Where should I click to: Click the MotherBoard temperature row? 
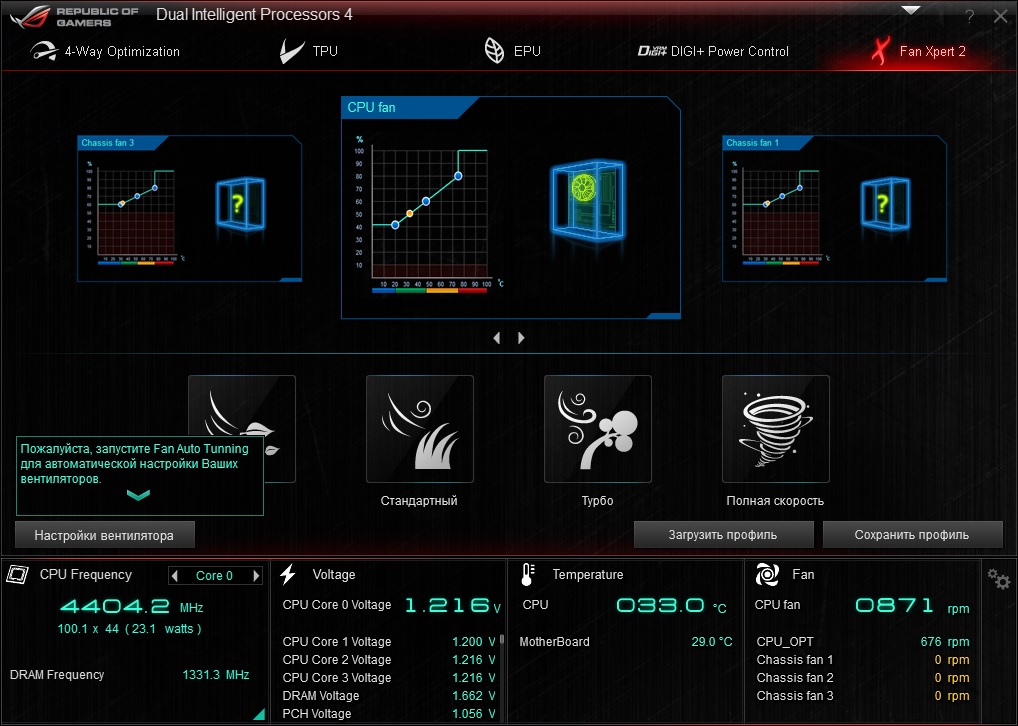click(x=626, y=642)
